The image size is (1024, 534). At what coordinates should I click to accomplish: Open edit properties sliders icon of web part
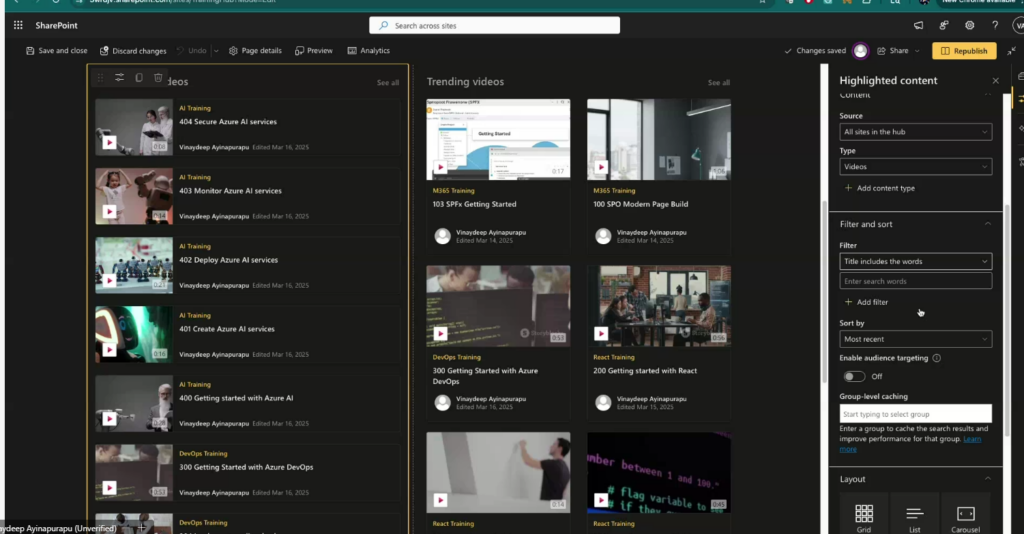(x=120, y=78)
